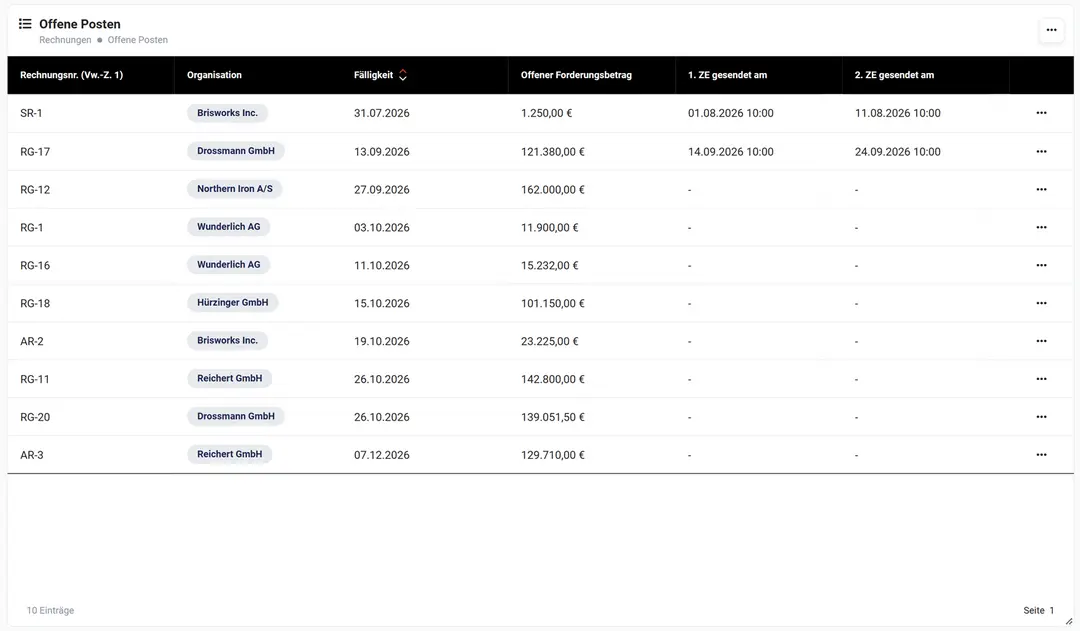Image resolution: width=1080 pixels, height=631 pixels.
Task: Click the Drossmann GmbH tag in row RG-17
Action: pos(236,151)
